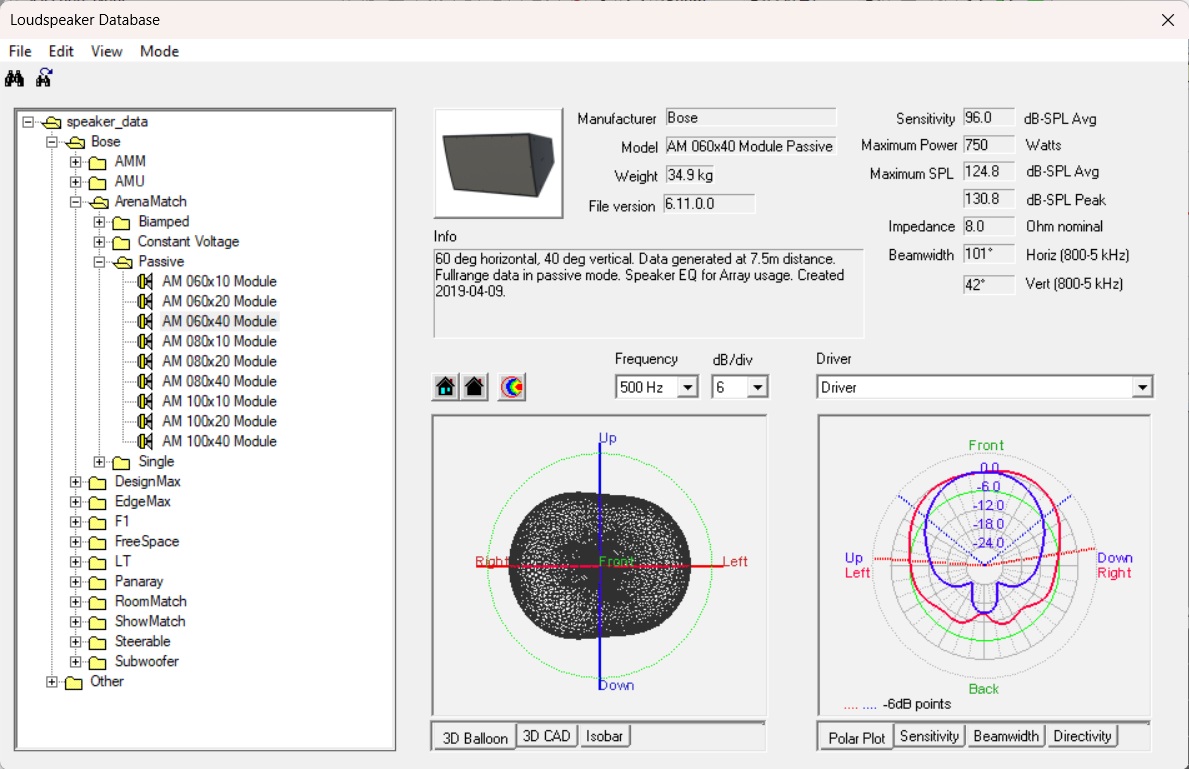Click the solid house view icon
The width and height of the screenshot is (1189, 769).
click(x=472, y=385)
